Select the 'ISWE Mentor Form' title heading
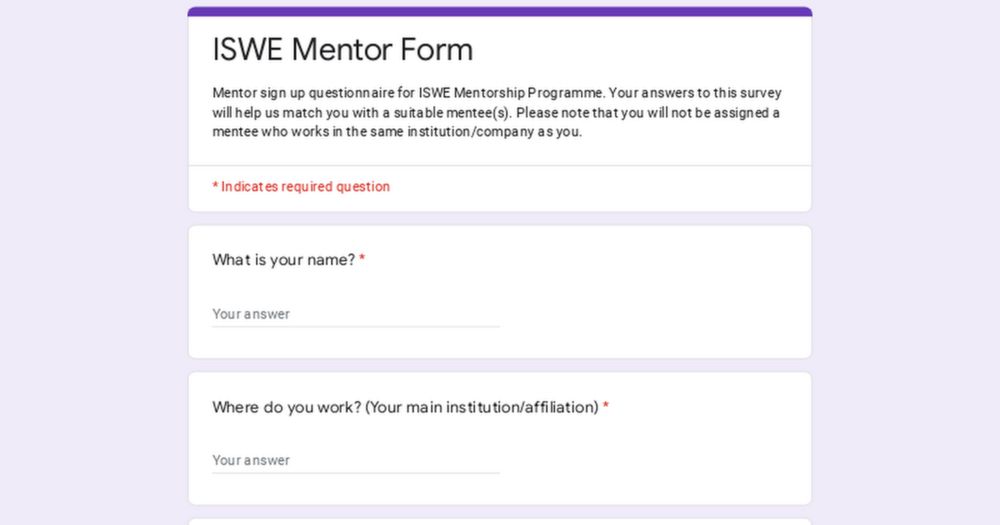This screenshot has width=1000, height=525. [342, 50]
